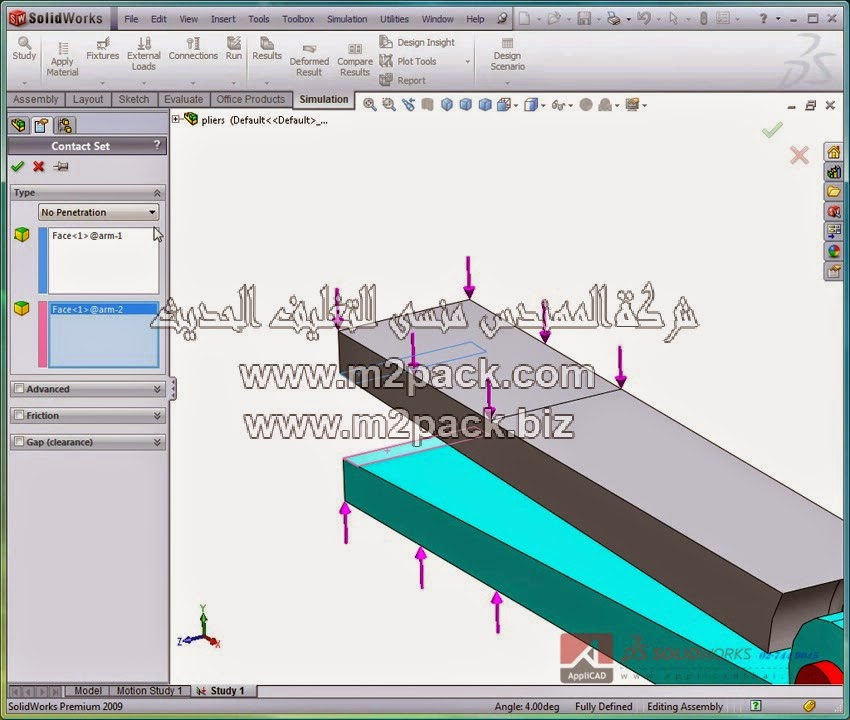The width and height of the screenshot is (850, 720).
Task: Click the Study 1 tab at the bottom
Action: pos(220,691)
